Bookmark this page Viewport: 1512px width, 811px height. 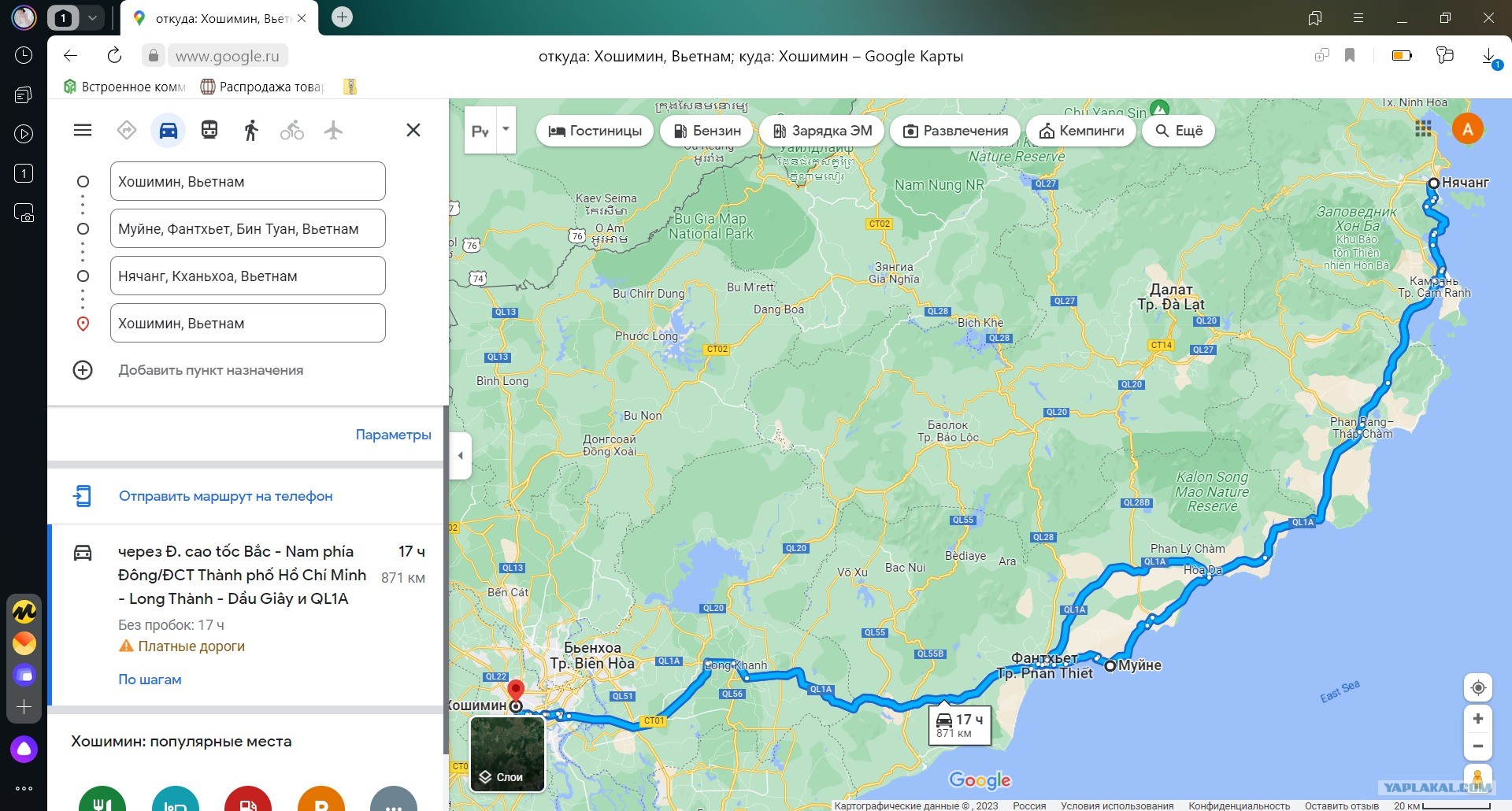[1350, 55]
